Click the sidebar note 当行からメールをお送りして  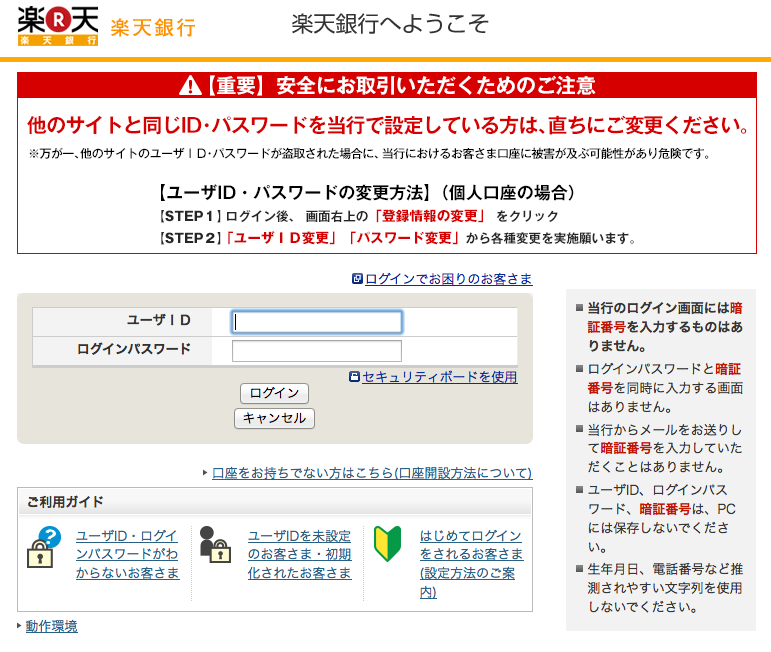(665, 448)
